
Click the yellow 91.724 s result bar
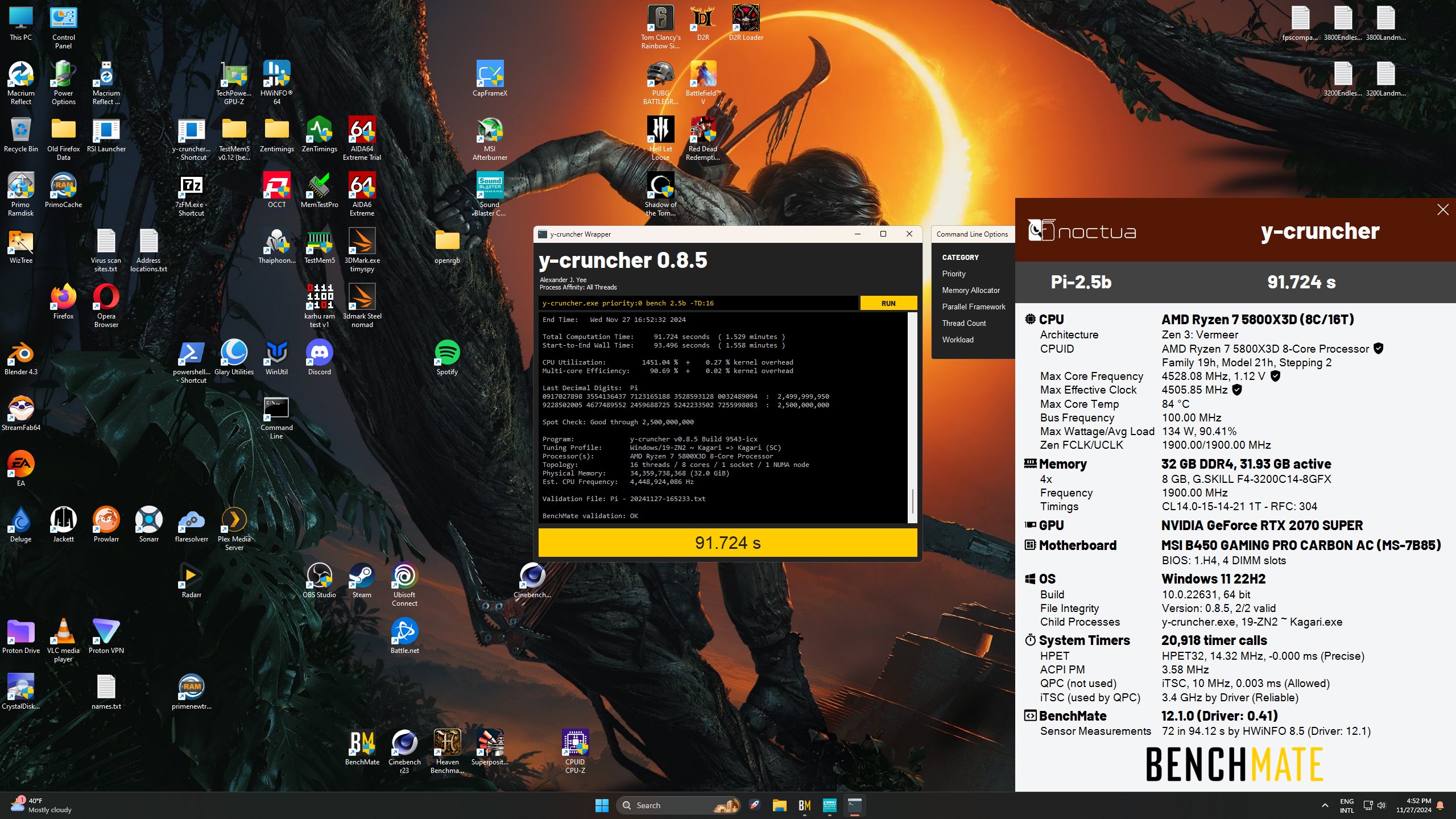click(x=727, y=543)
